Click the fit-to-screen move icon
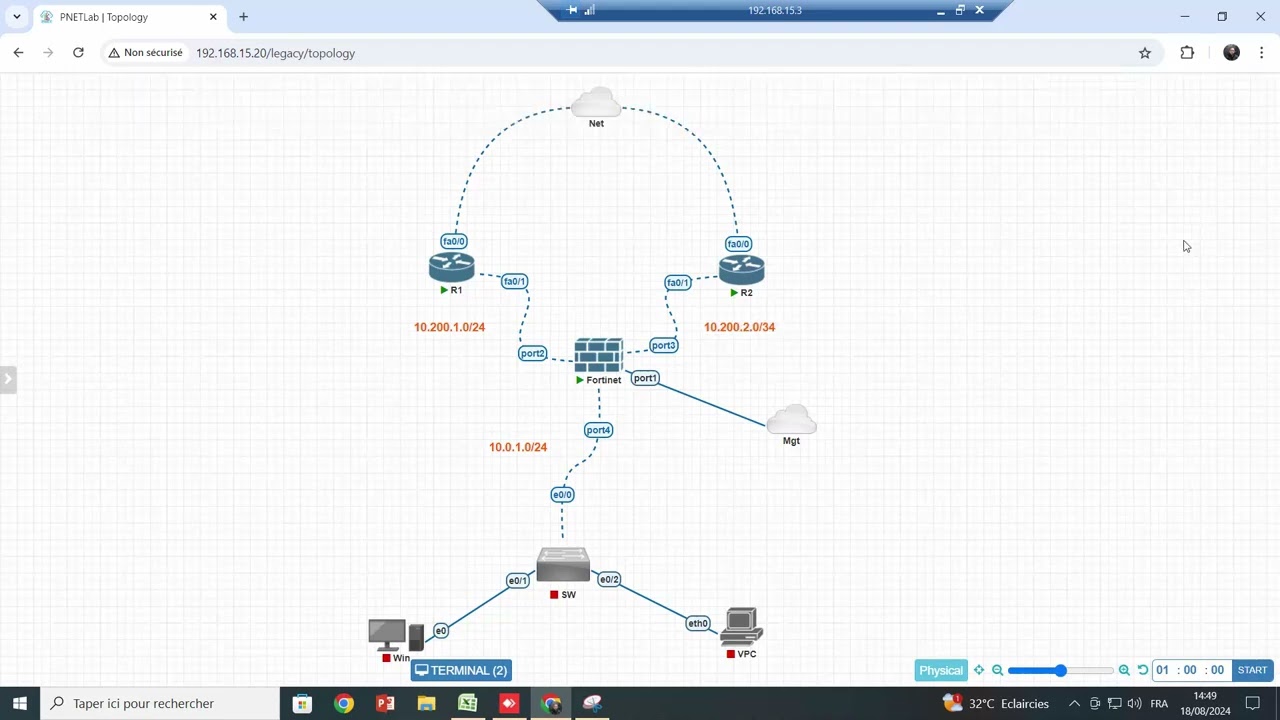 click(979, 670)
